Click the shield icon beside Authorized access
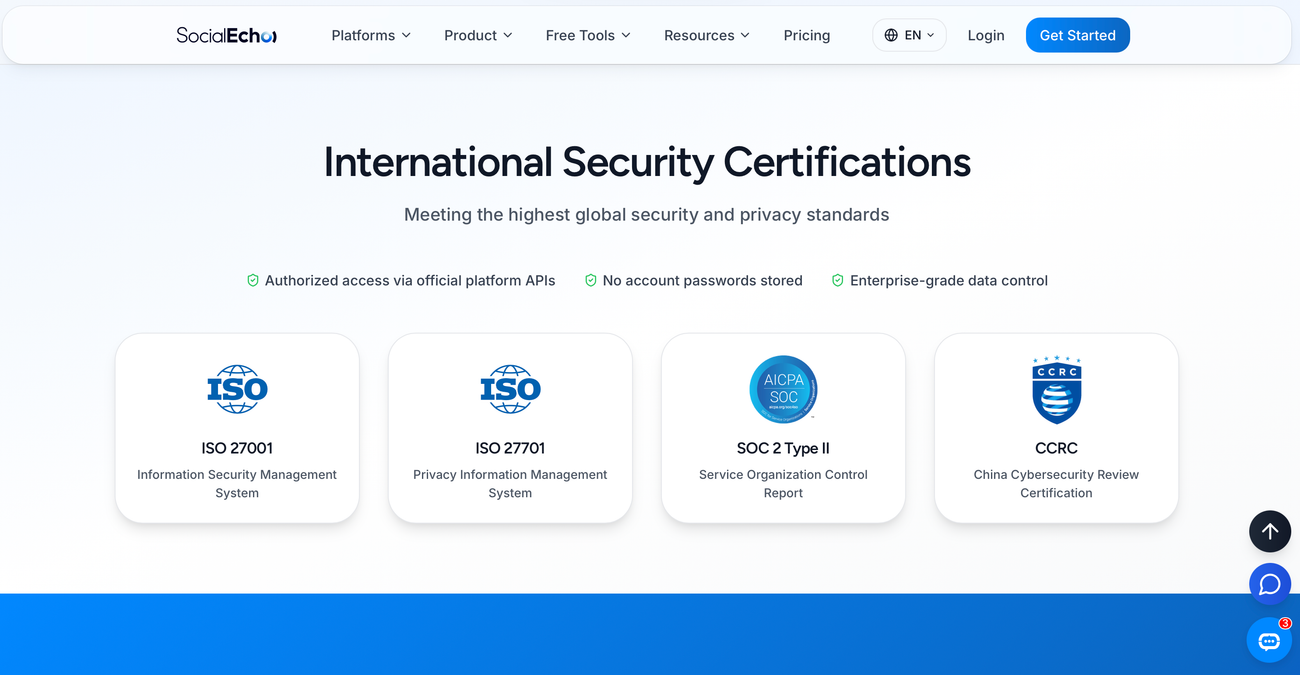Image resolution: width=1300 pixels, height=675 pixels. pos(253,281)
